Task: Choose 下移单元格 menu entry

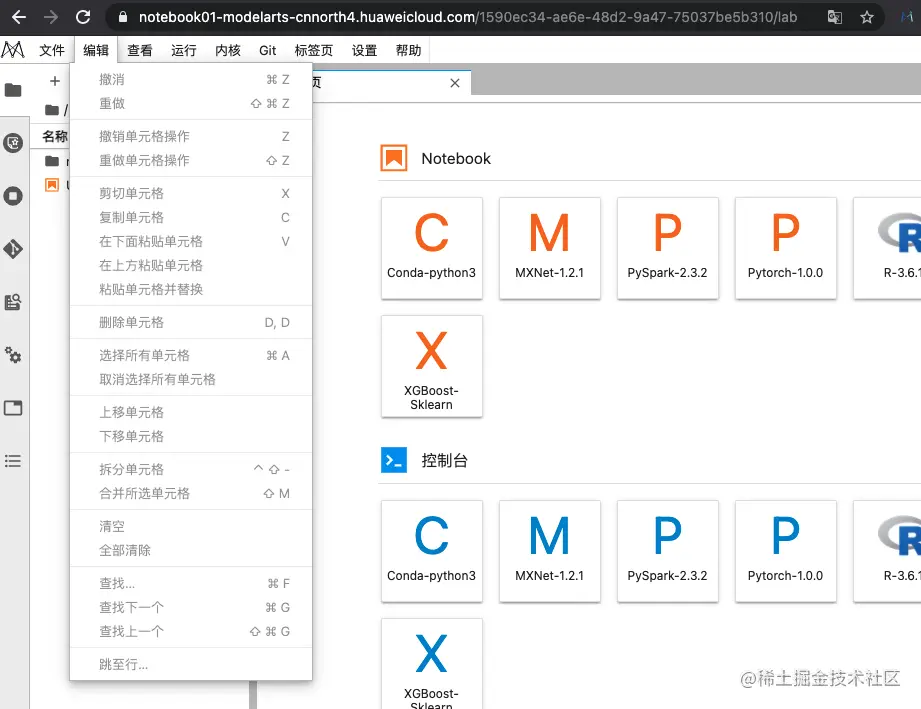Action: click(x=191, y=436)
